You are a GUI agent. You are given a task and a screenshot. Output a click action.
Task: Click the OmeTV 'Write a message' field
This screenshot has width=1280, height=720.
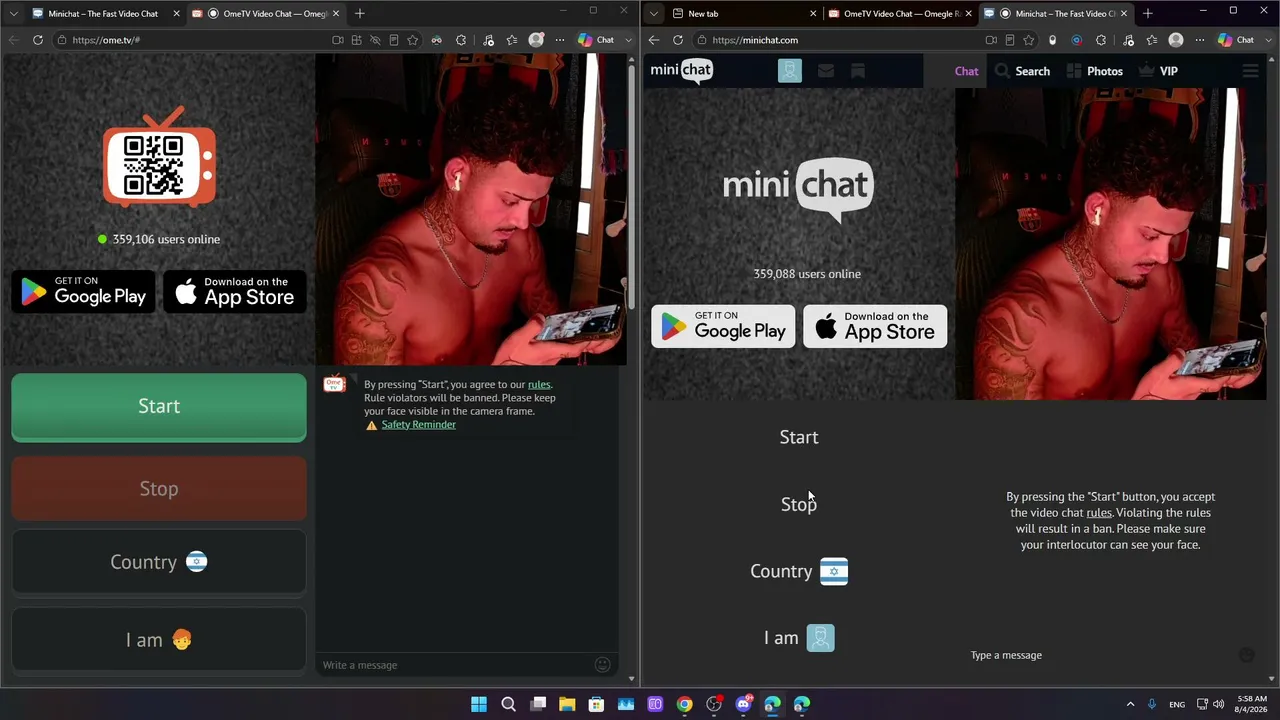[456, 665]
